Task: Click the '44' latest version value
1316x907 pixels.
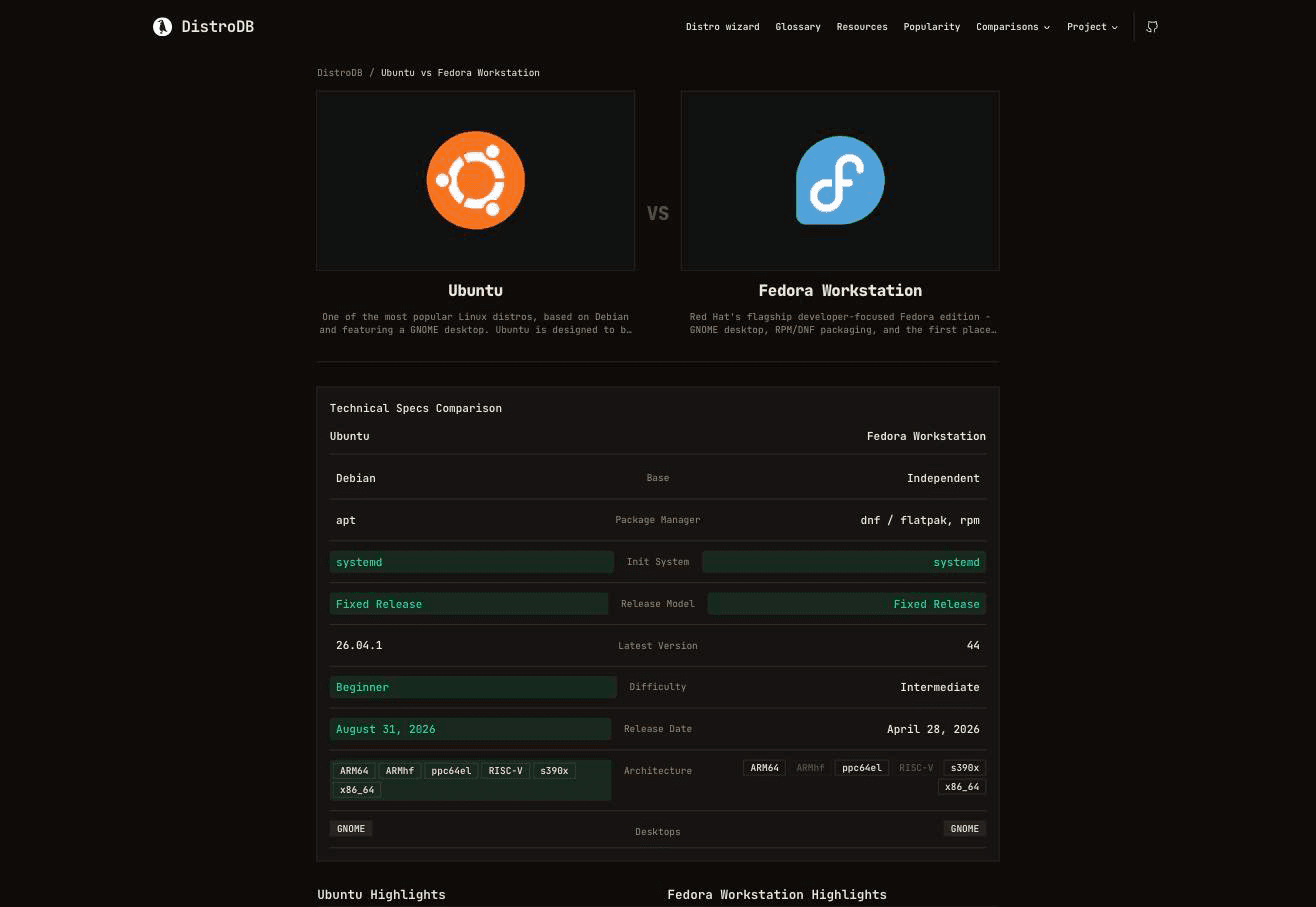Action: [x=973, y=645]
